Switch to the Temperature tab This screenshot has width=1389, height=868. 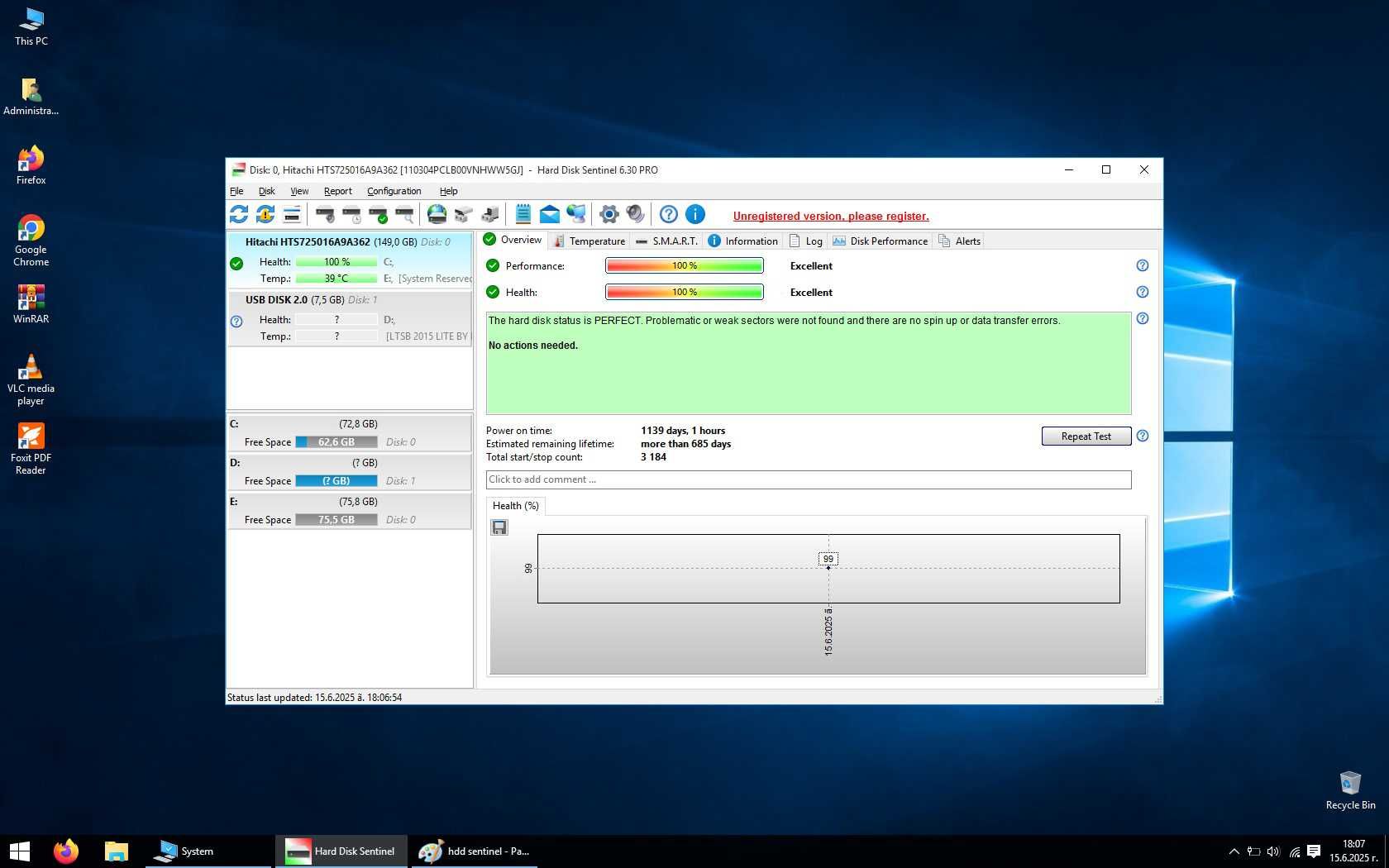click(589, 241)
